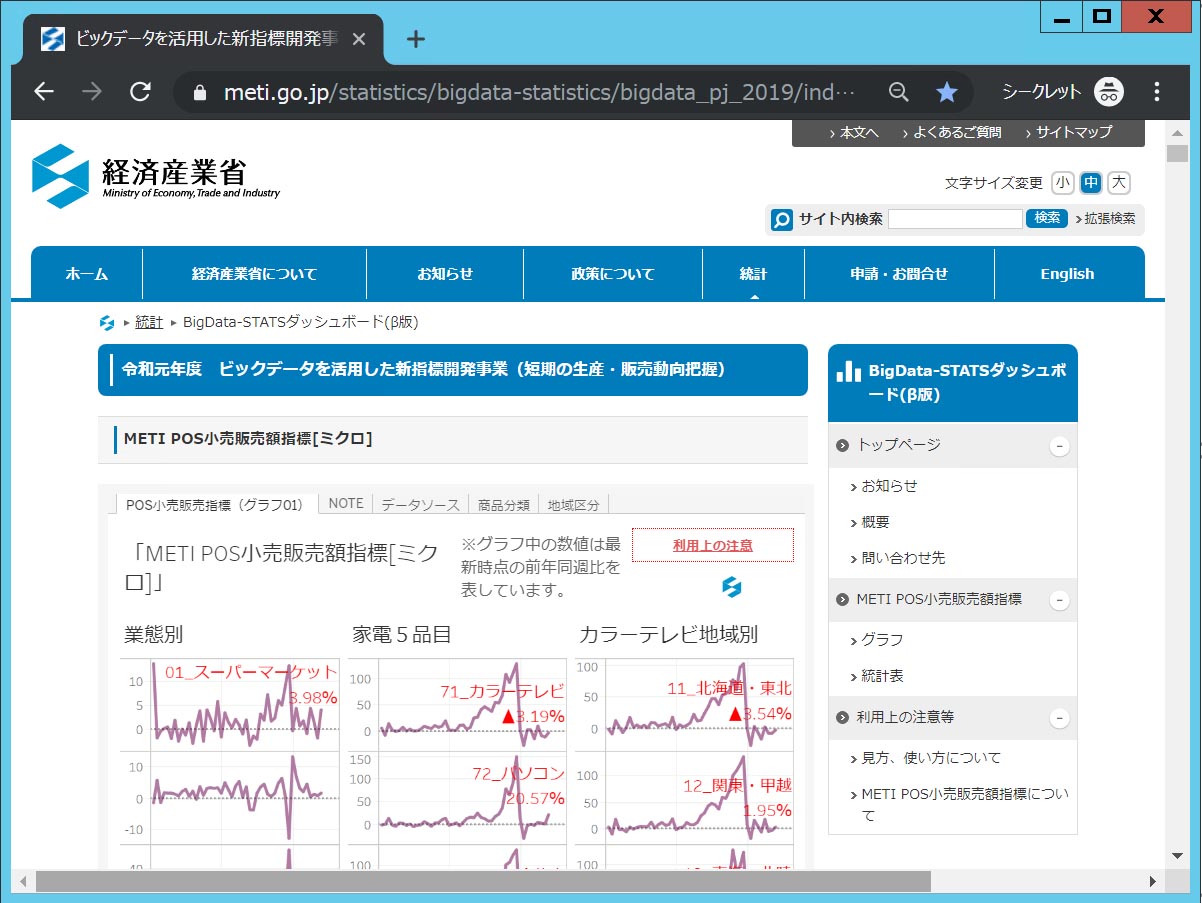
Task: Click the incognito シークレット icon
Action: point(1108,92)
